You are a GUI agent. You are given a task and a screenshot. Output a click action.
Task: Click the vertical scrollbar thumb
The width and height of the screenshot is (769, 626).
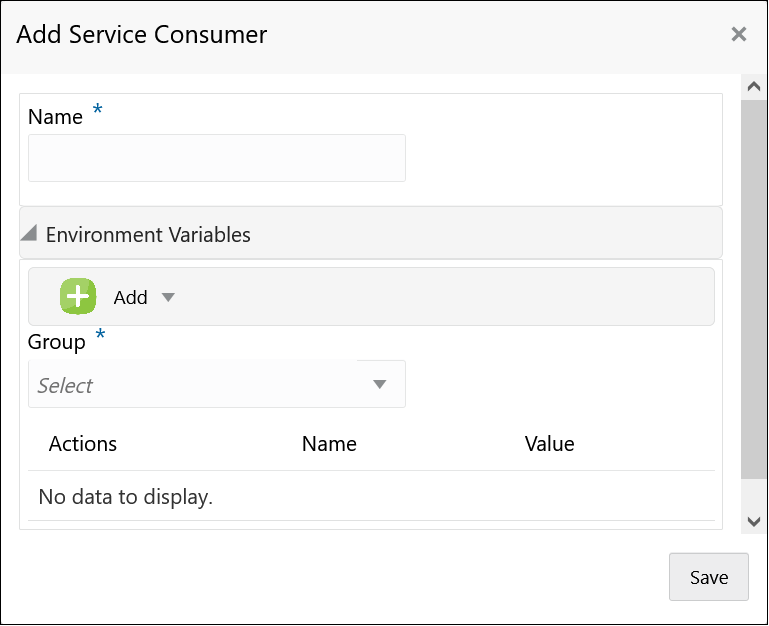pos(754,290)
